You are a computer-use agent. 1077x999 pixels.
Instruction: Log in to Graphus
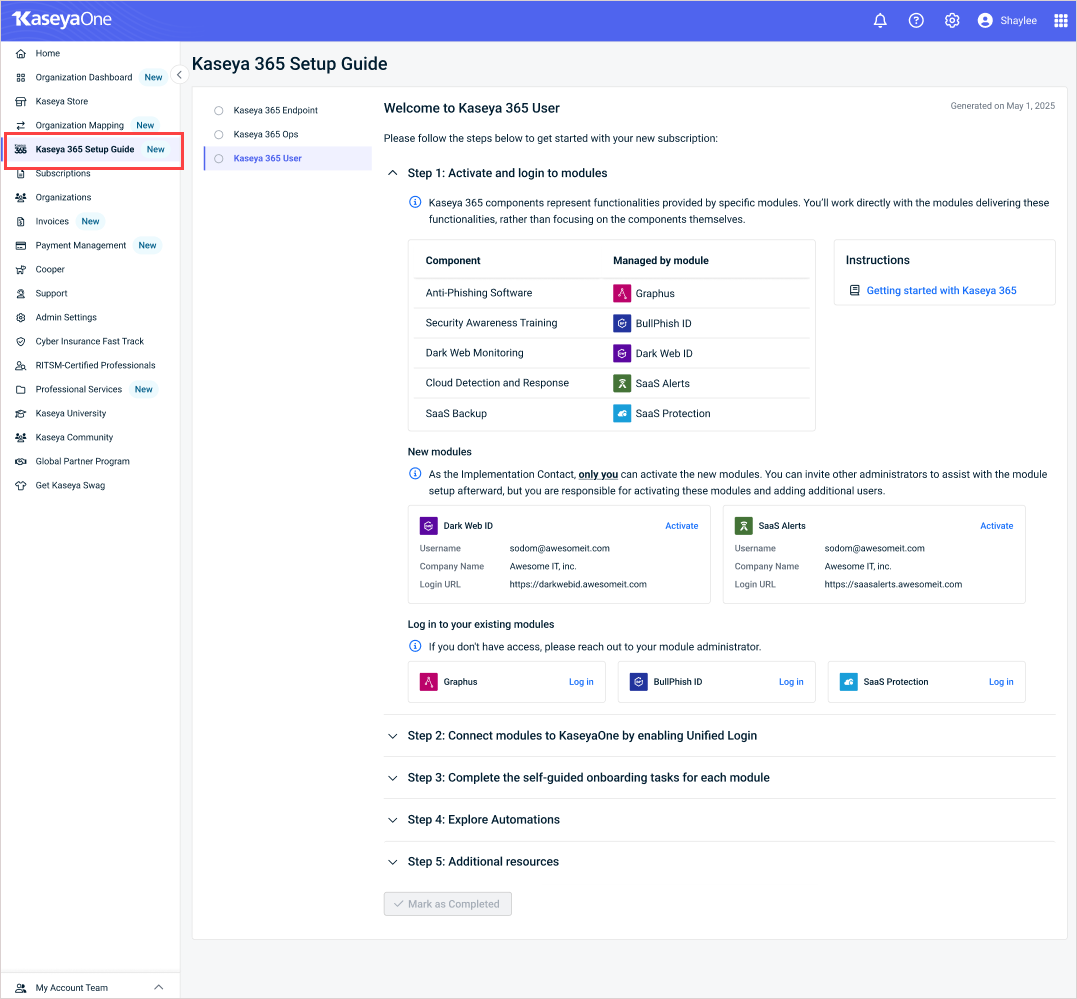[x=581, y=682]
